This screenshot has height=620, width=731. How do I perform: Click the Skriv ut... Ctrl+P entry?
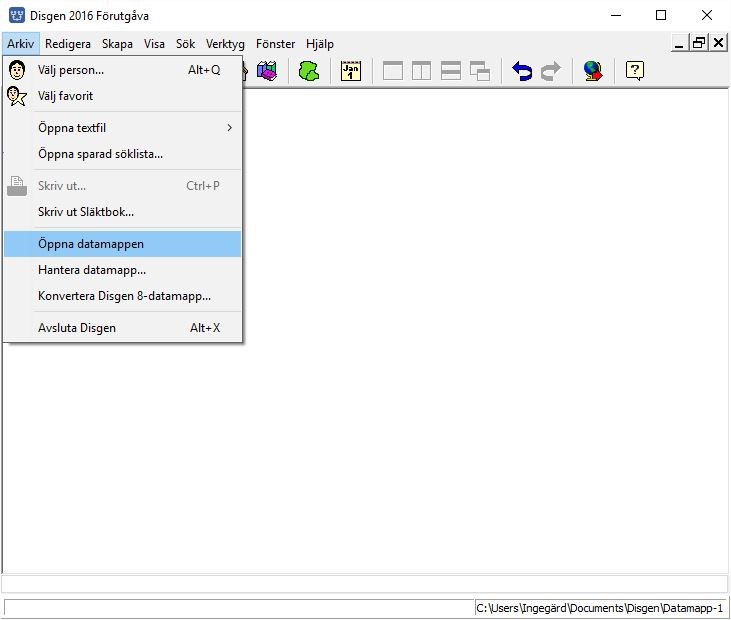pos(123,186)
